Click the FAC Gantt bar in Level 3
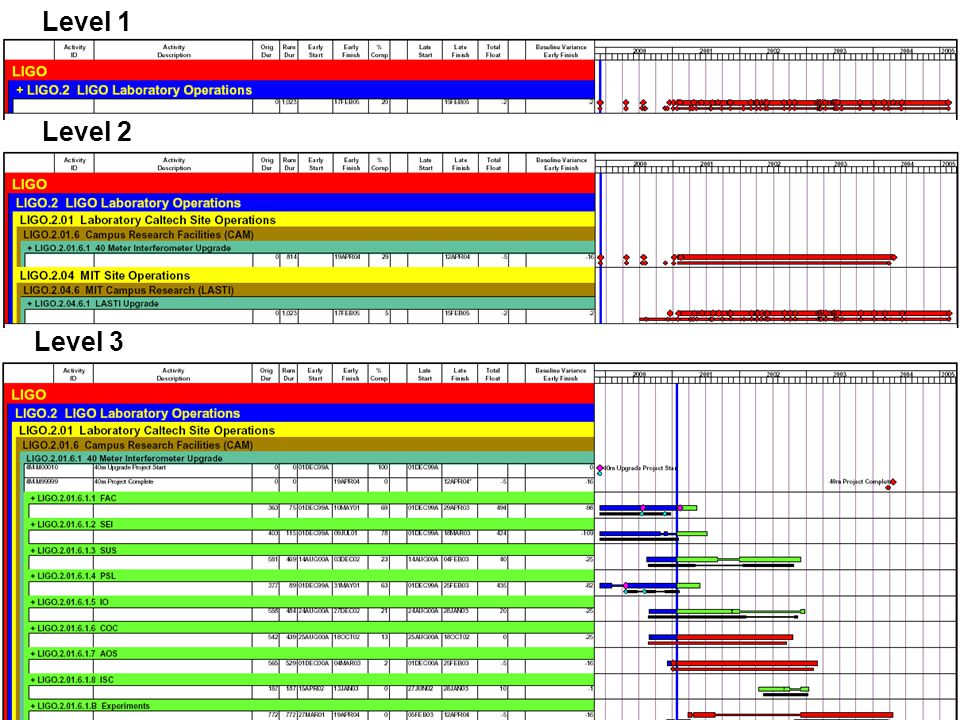This screenshot has height=720, width=960. pyautogui.click(x=648, y=508)
